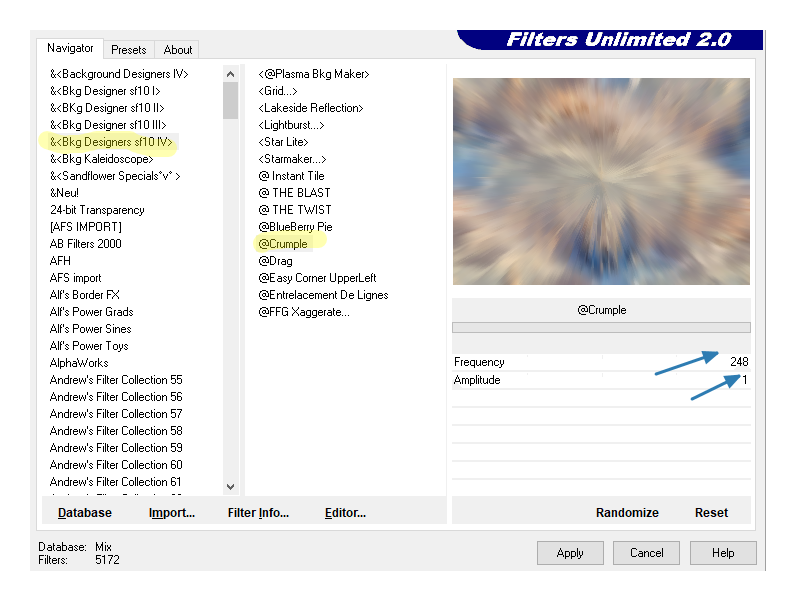Image resolution: width=796 pixels, height=601 pixels.
Task: Click the Cancel button
Action: (x=646, y=553)
